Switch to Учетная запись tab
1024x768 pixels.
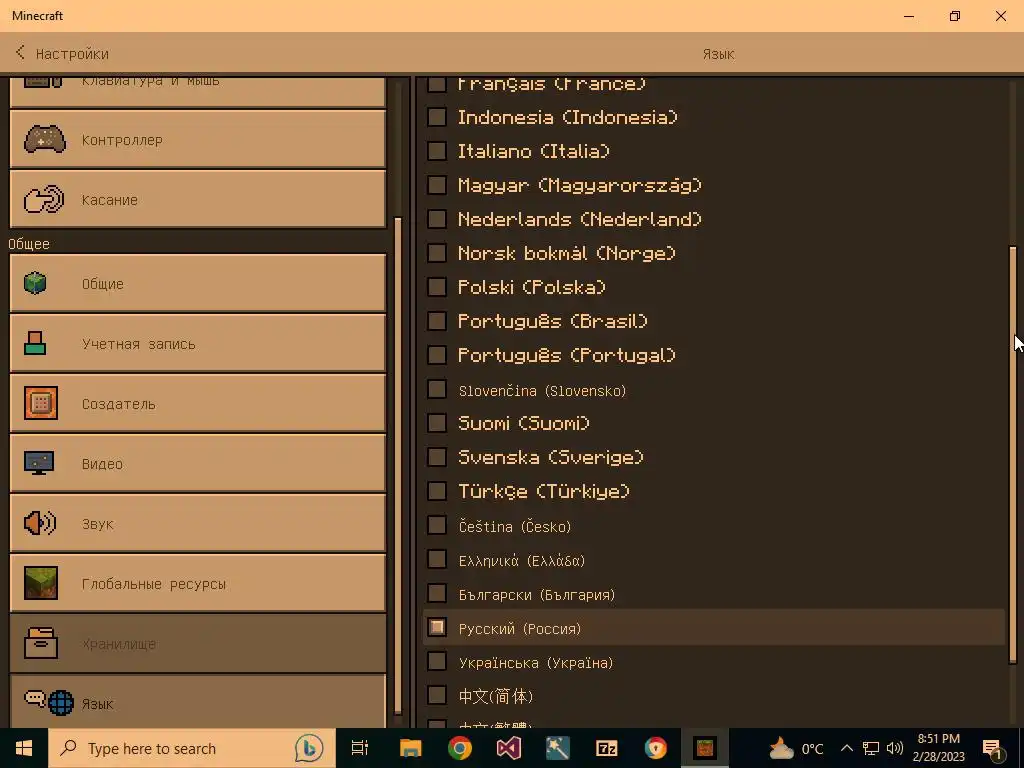[x=198, y=344]
